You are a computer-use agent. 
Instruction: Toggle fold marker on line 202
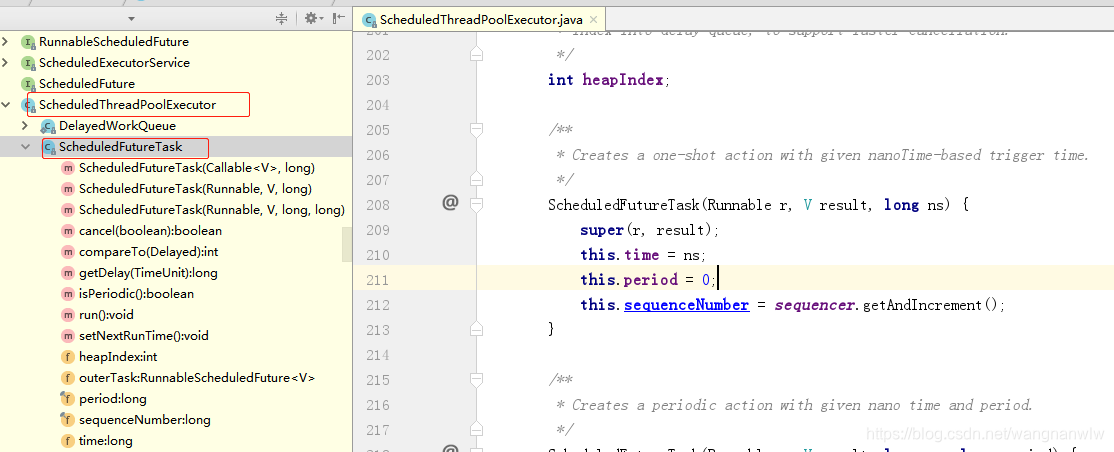click(x=477, y=55)
